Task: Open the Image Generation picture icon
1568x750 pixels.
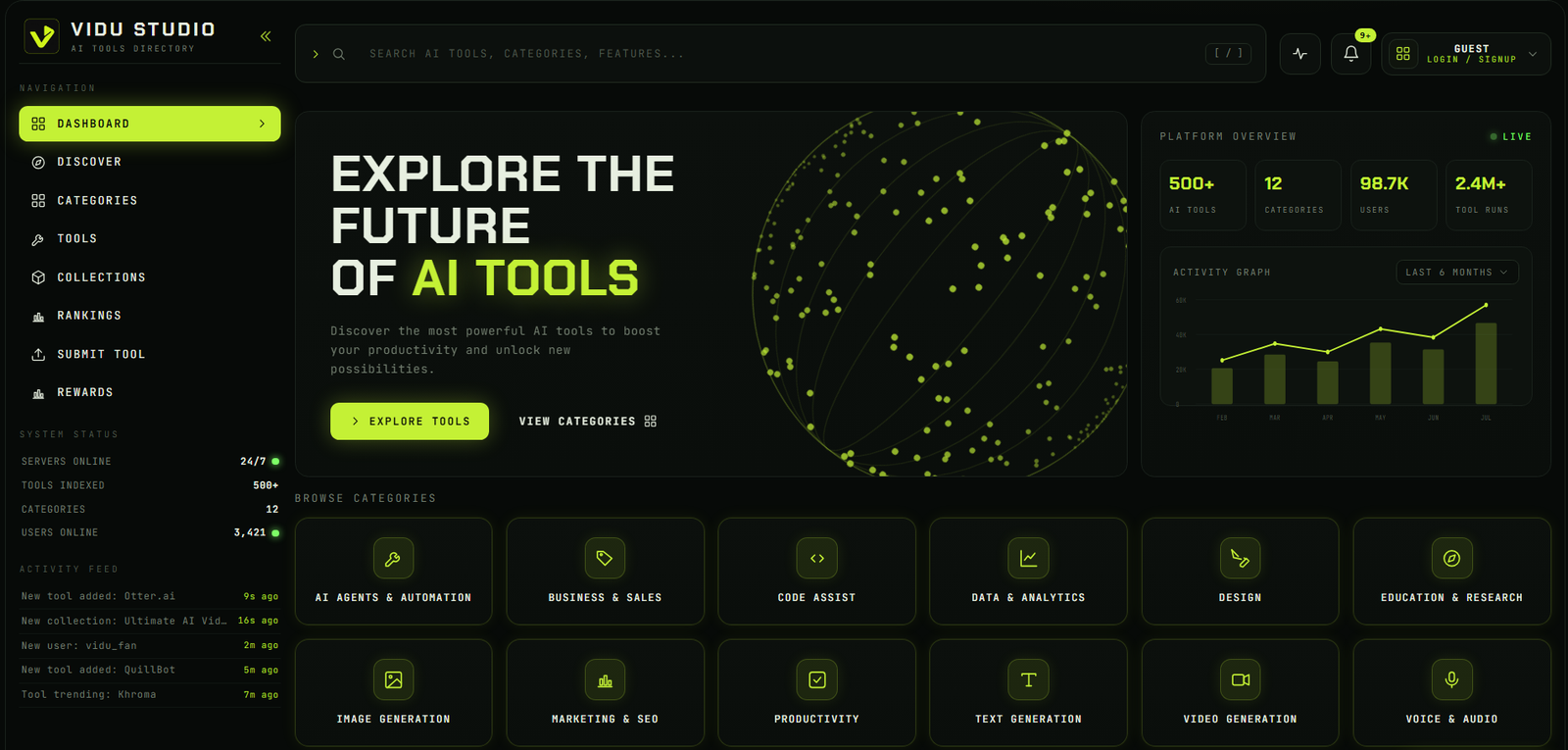Action: [393, 679]
